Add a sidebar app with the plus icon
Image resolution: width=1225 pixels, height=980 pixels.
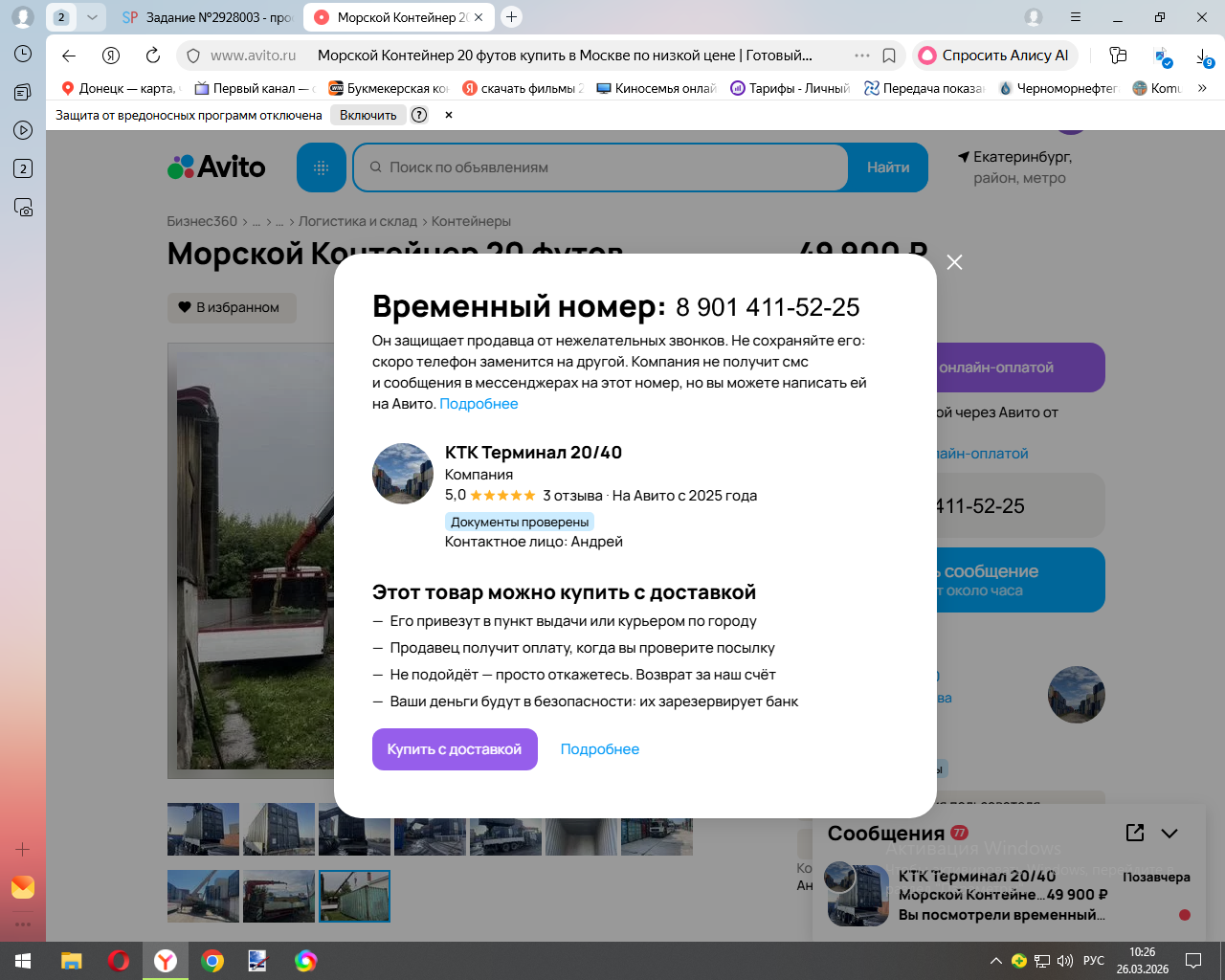(x=23, y=849)
